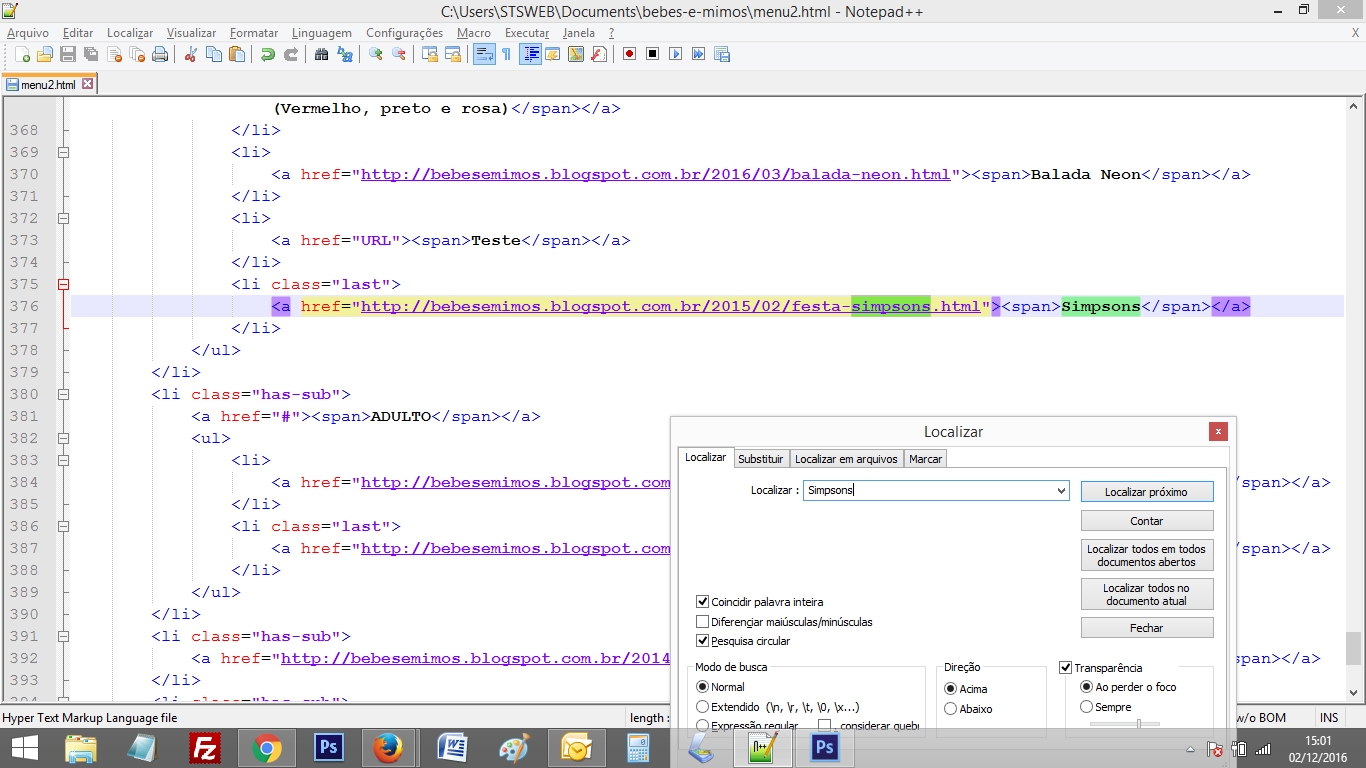
Task: Open FileZilla from the taskbar
Action: 205,748
